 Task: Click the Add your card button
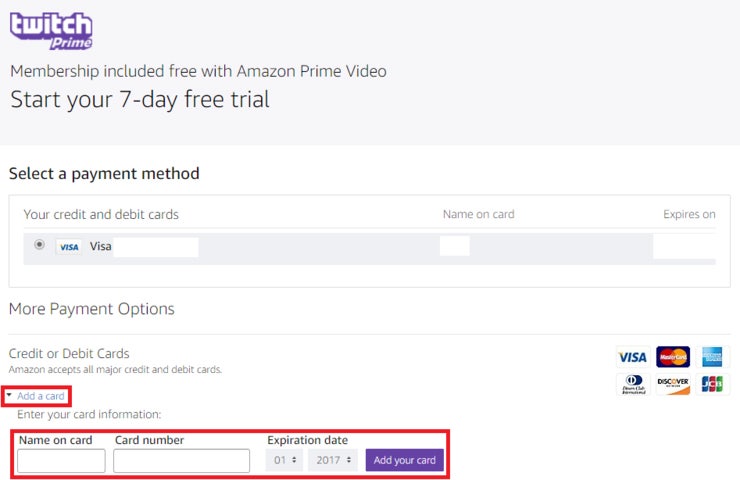(404, 460)
